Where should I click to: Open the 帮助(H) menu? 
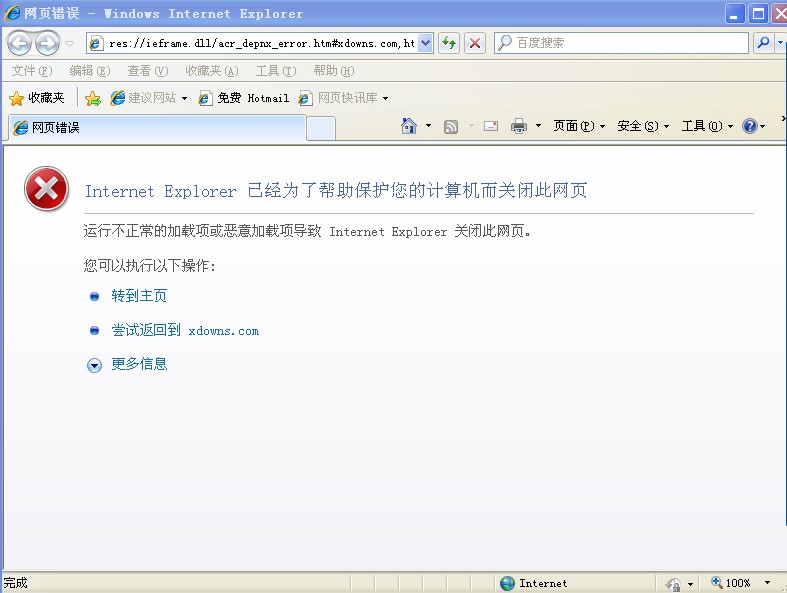tap(333, 71)
